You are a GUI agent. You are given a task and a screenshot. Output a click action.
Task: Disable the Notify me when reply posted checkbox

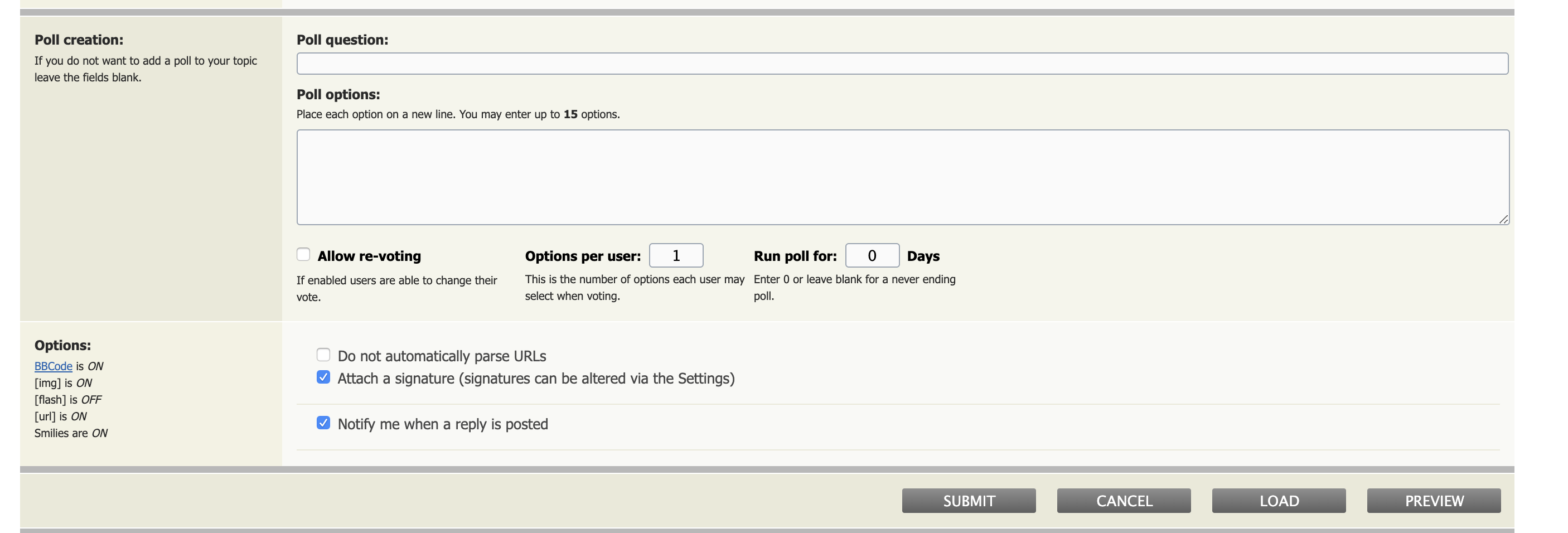(323, 423)
